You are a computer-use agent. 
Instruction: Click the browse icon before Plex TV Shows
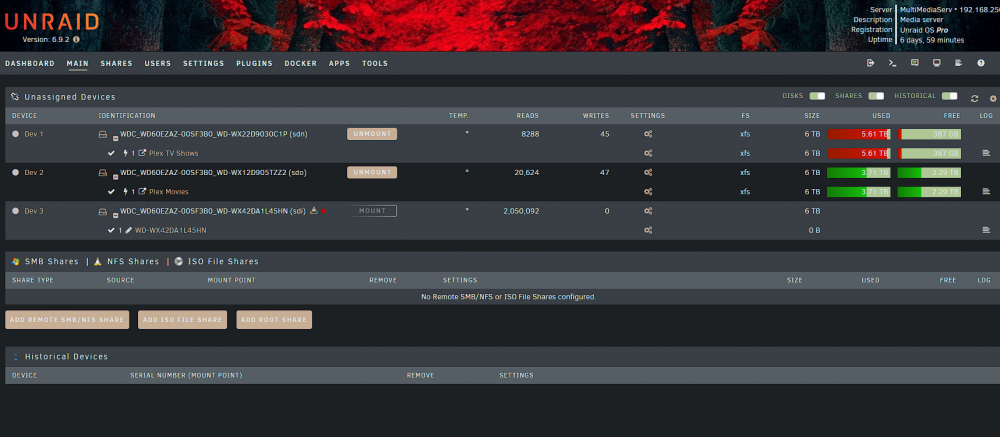(x=142, y=153)
